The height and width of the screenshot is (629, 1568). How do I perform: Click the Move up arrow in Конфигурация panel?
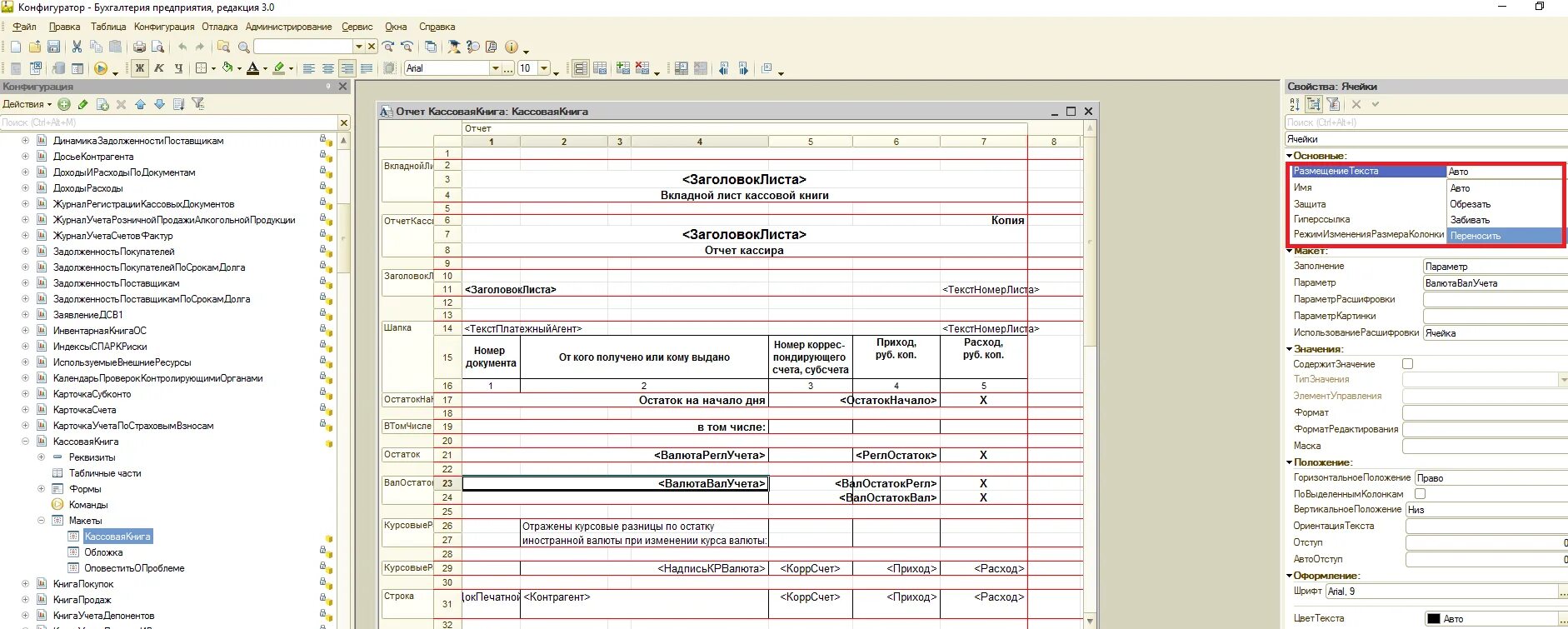[140, 104]
